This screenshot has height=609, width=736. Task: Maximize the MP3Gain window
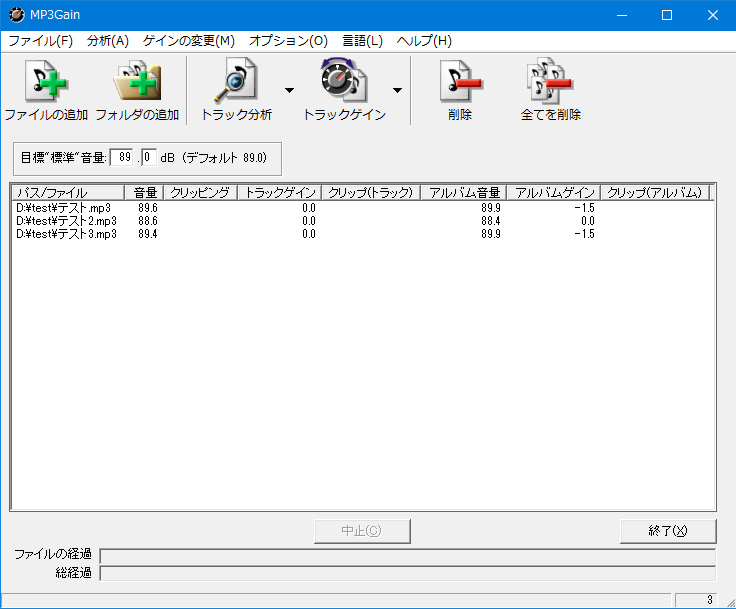click(667, 15)
